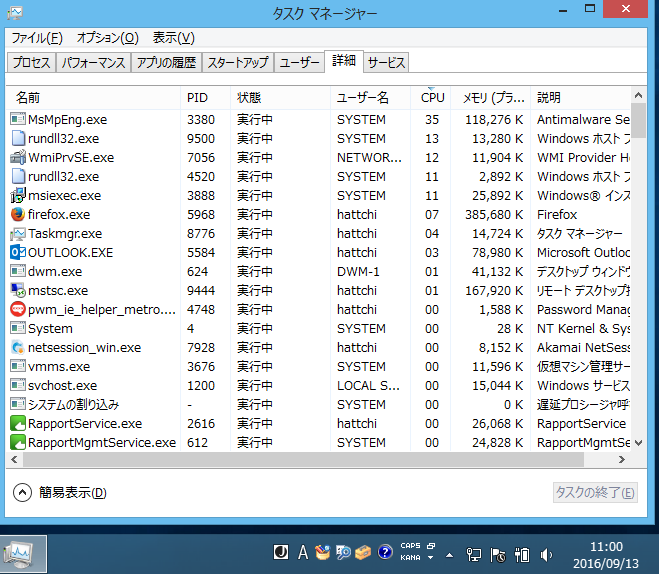Select the 385,680 K memory cell
Screen dimensions: 659x574
(x=494, y=214)
